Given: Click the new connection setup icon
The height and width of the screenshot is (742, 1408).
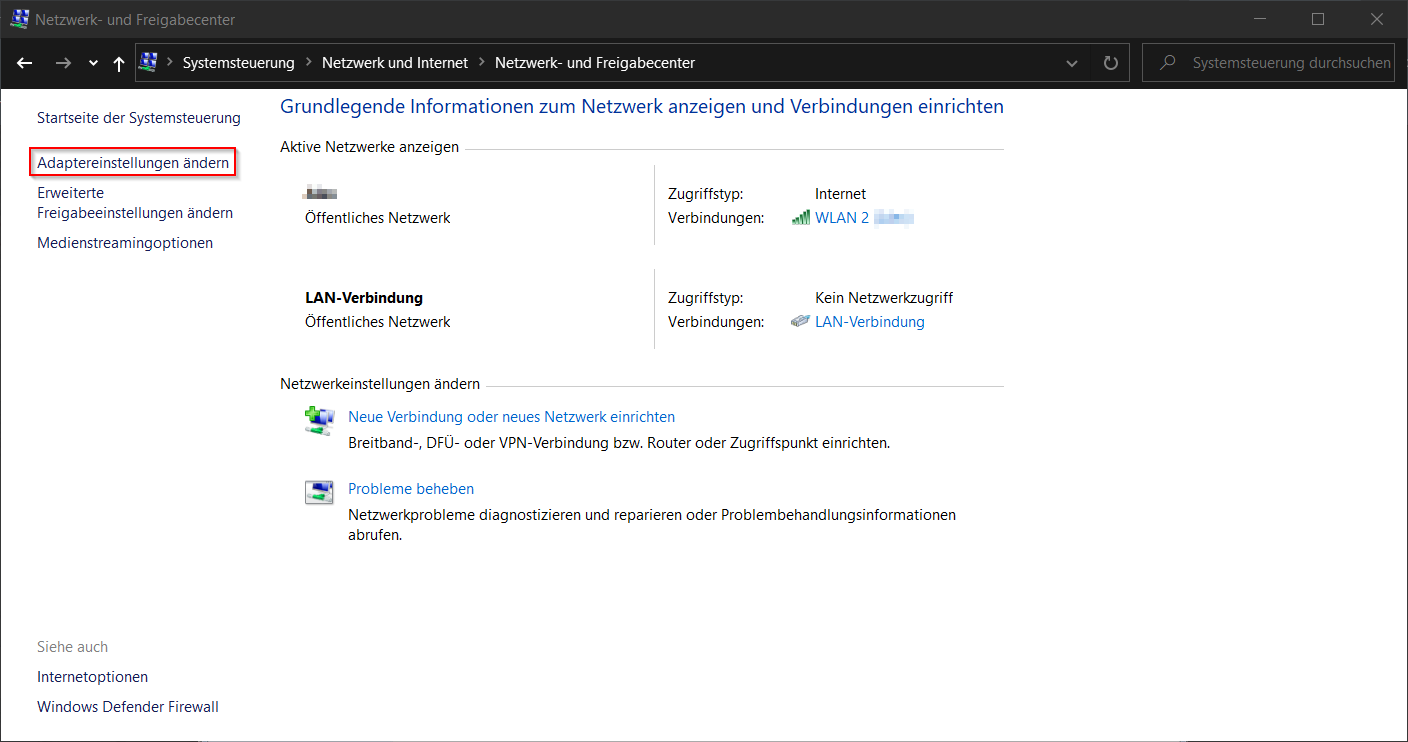Looking at the screenshot, I should 319,420.
